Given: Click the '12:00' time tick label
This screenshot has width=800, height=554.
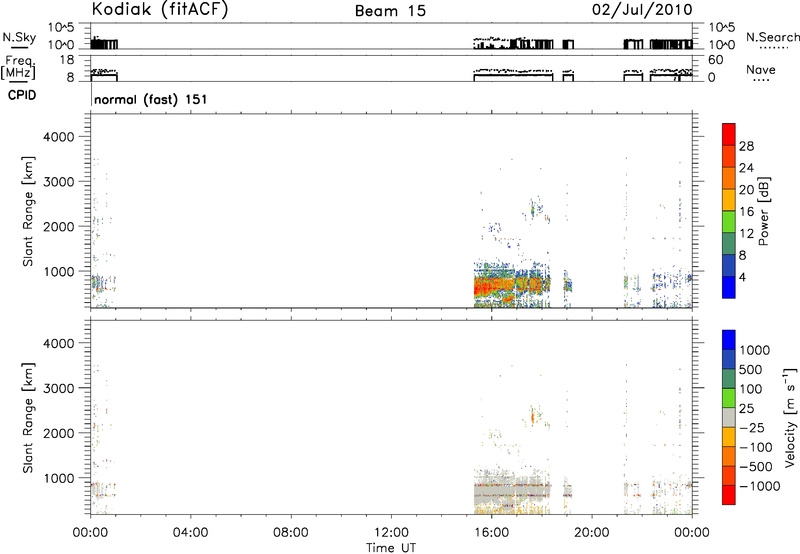Looking at the screenshot, I should click(391, 533).
